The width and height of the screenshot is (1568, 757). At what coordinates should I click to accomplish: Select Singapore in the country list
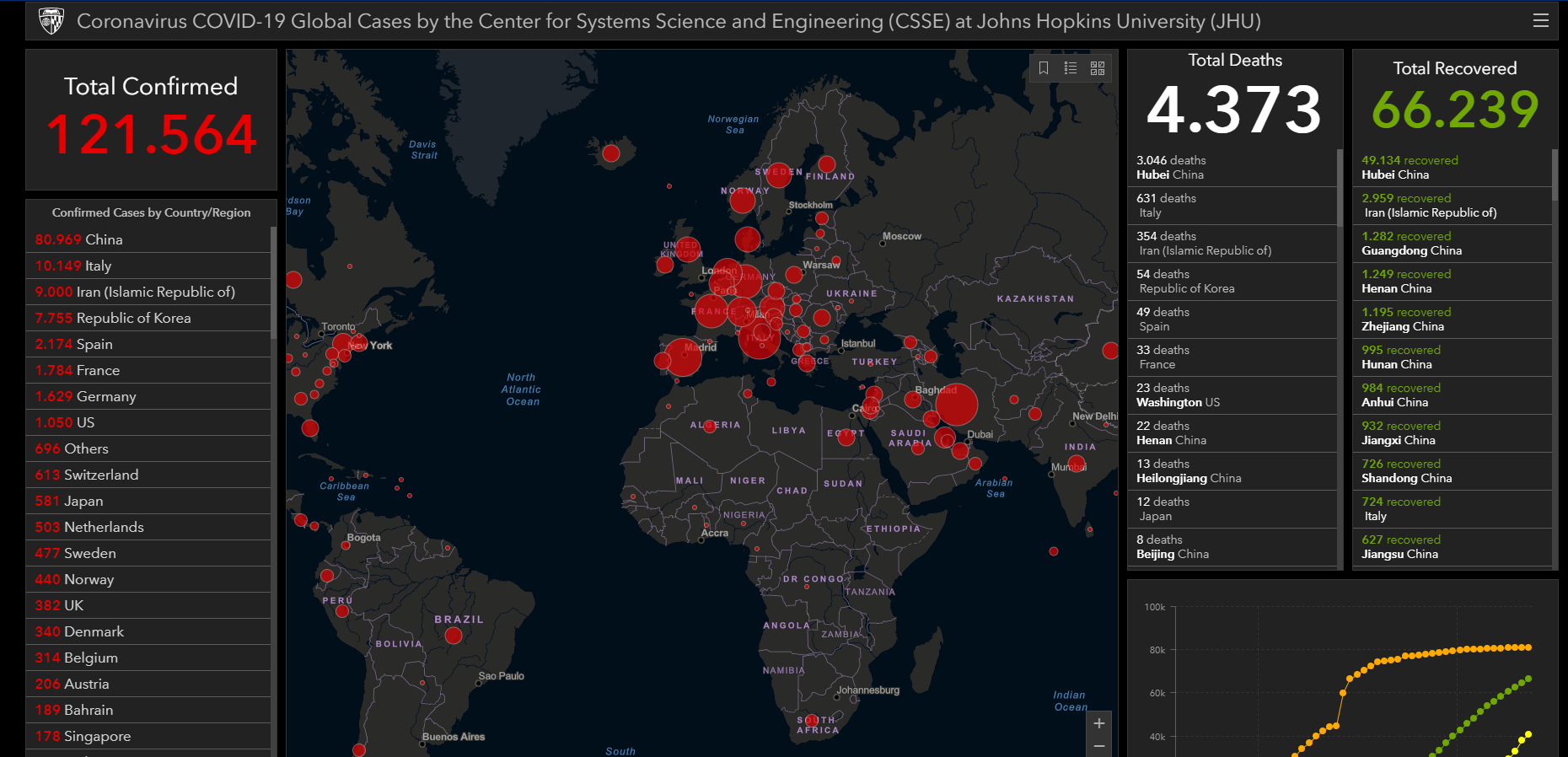point(148,736)
